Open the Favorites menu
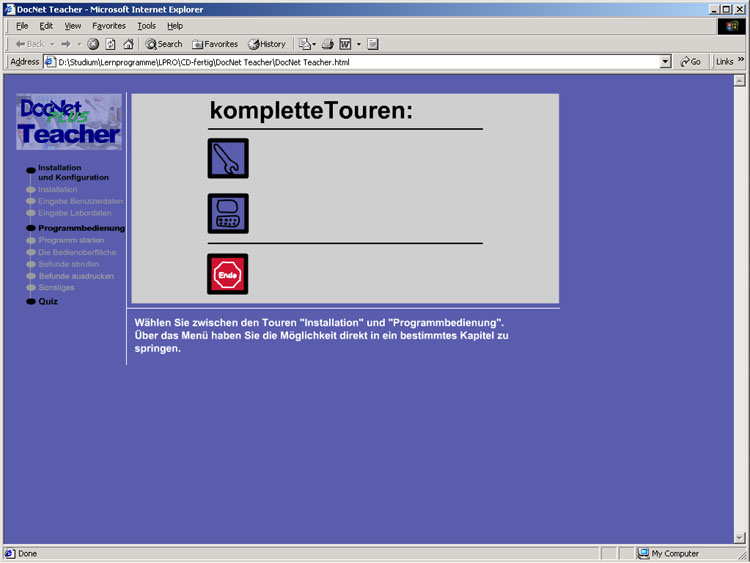Viewport: 750px width, 563px height. tap(109, 26)
